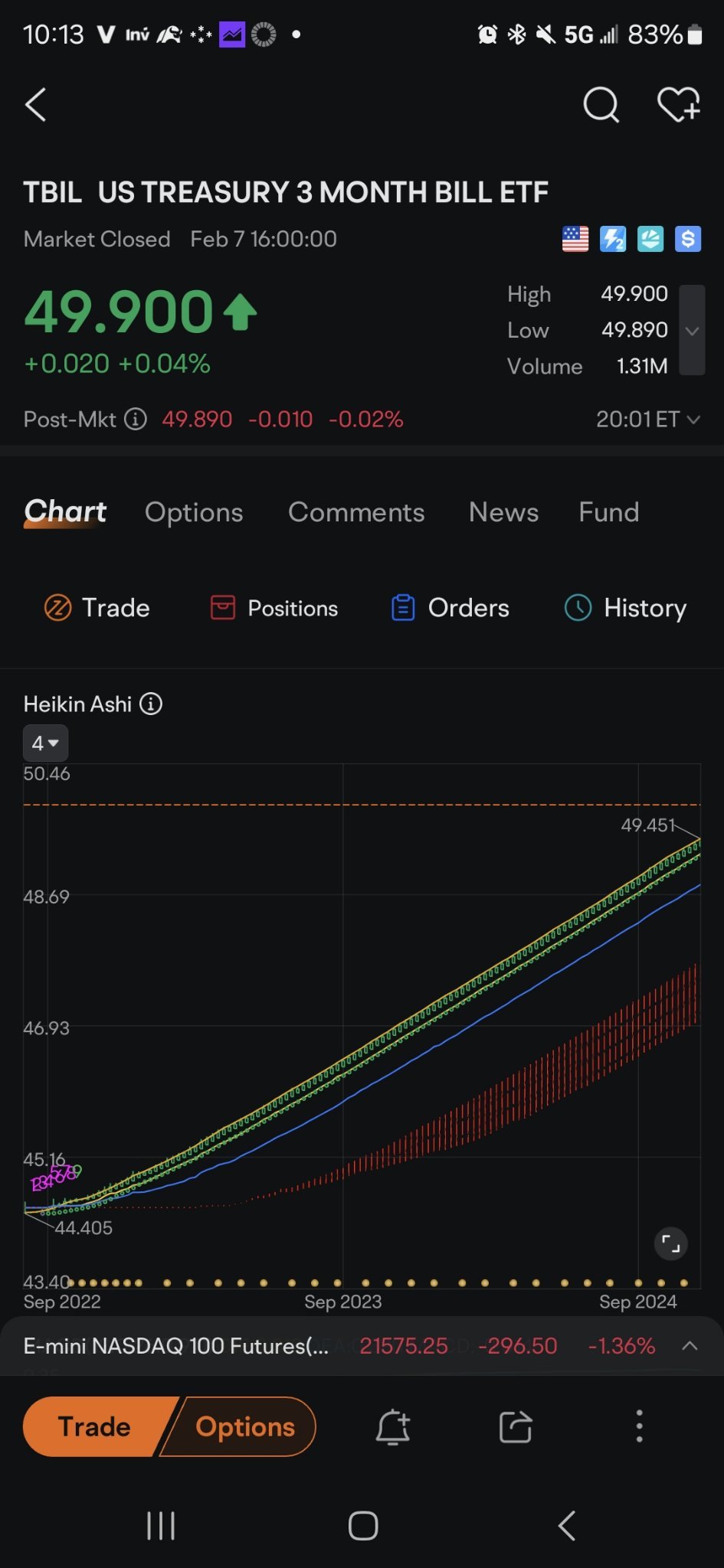Open the History shortcut
Image resolution: width=724 pixels, height=1568 pixels.
[626, 608]
